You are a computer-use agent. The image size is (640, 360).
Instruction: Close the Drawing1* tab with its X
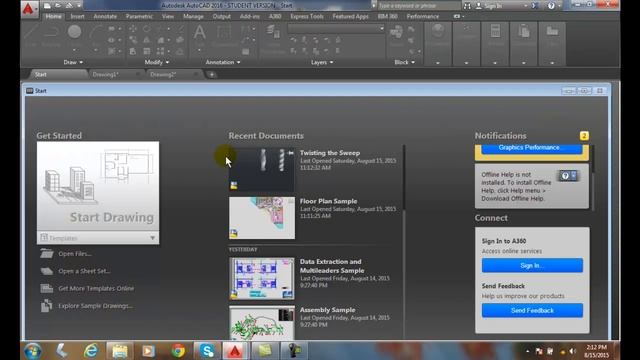pyautogui.click(x=138, y=75)
